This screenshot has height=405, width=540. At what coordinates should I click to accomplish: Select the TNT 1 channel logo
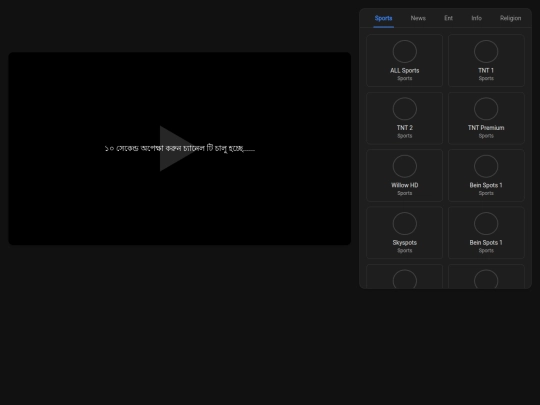click(486, 52)
